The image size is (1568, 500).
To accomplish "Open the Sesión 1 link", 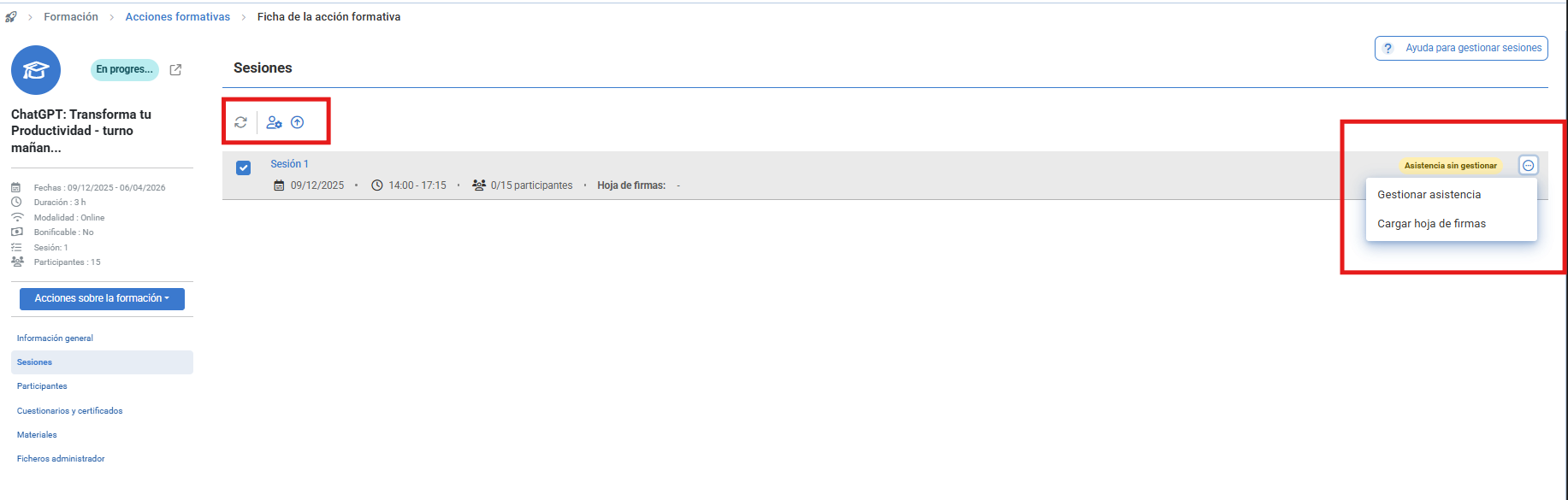I will (x=289, y=164).
